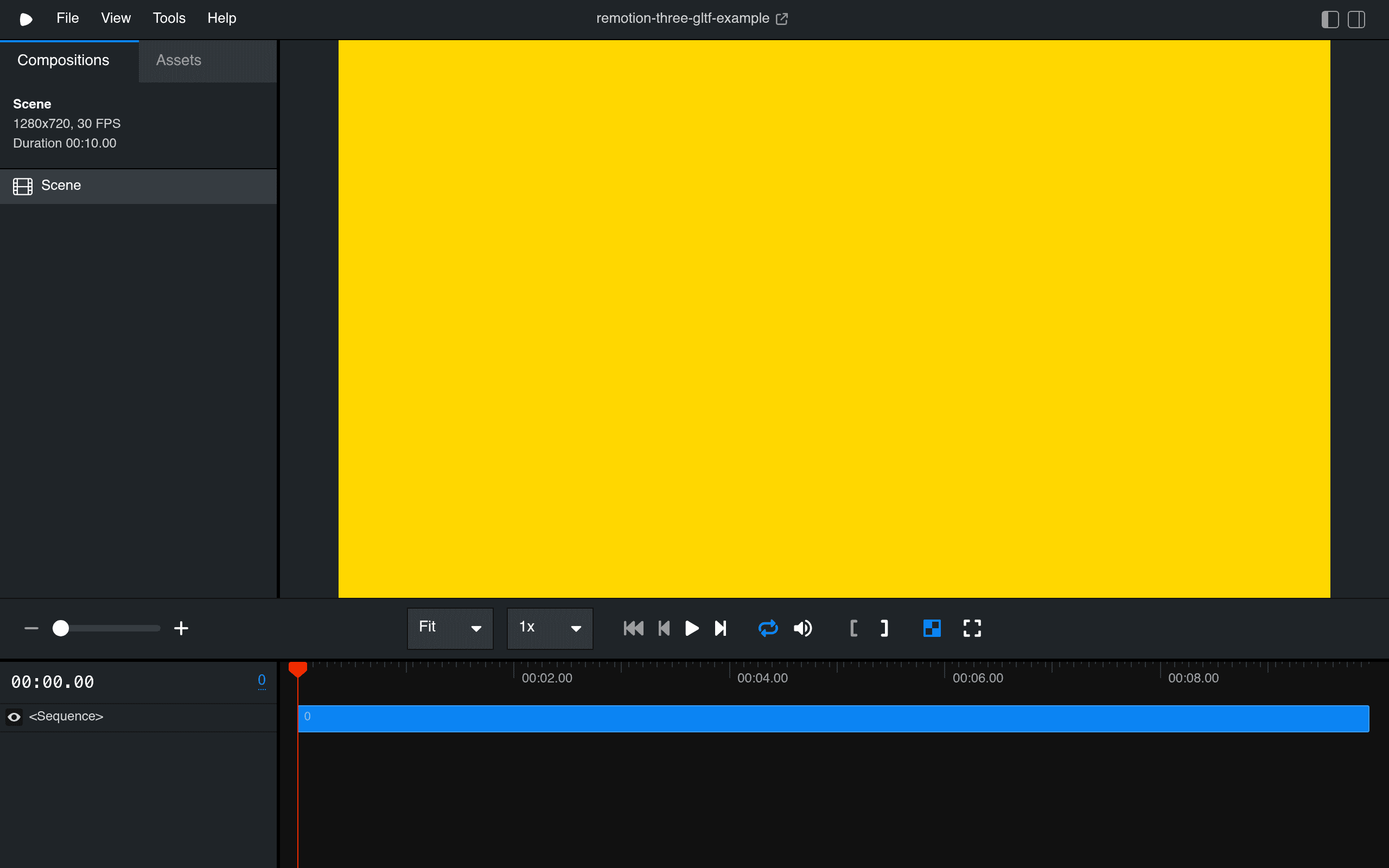Click the 00:00.00 timecode display
Viewport: 1389px width, 868px height.
pyautogui.click(x=53, y=682)
